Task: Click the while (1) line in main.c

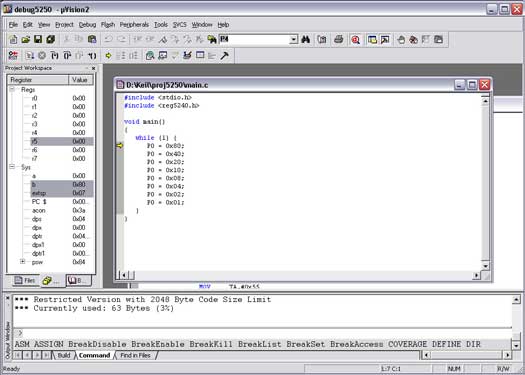Action: (x=156, y=138)
